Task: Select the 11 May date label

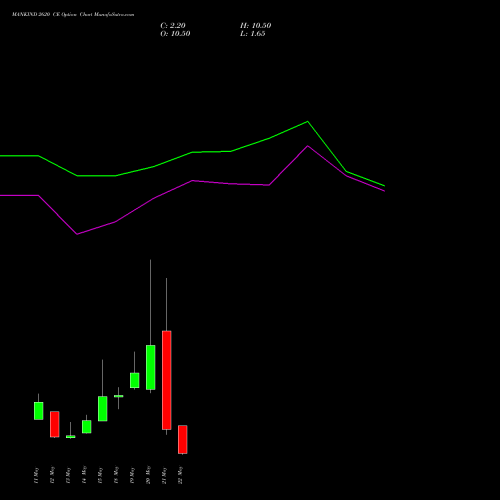Action: point(36,475)
